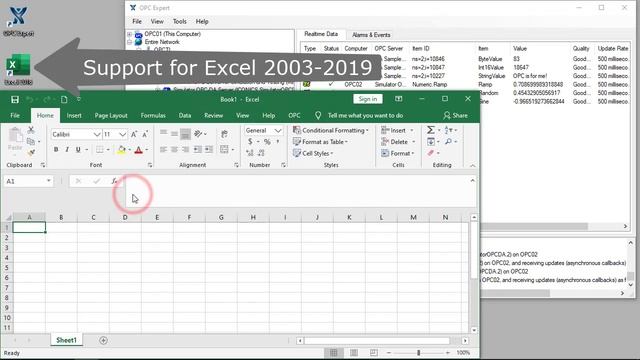Click the Merge & Center icon
This screenshot has height=360, width=640.
[224, 149]
